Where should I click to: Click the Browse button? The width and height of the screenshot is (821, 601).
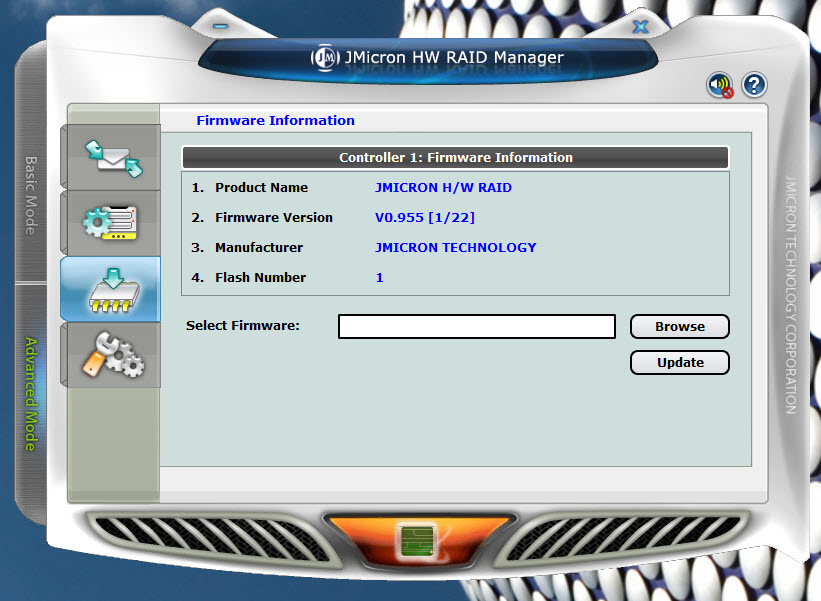[x=680, y=326]
